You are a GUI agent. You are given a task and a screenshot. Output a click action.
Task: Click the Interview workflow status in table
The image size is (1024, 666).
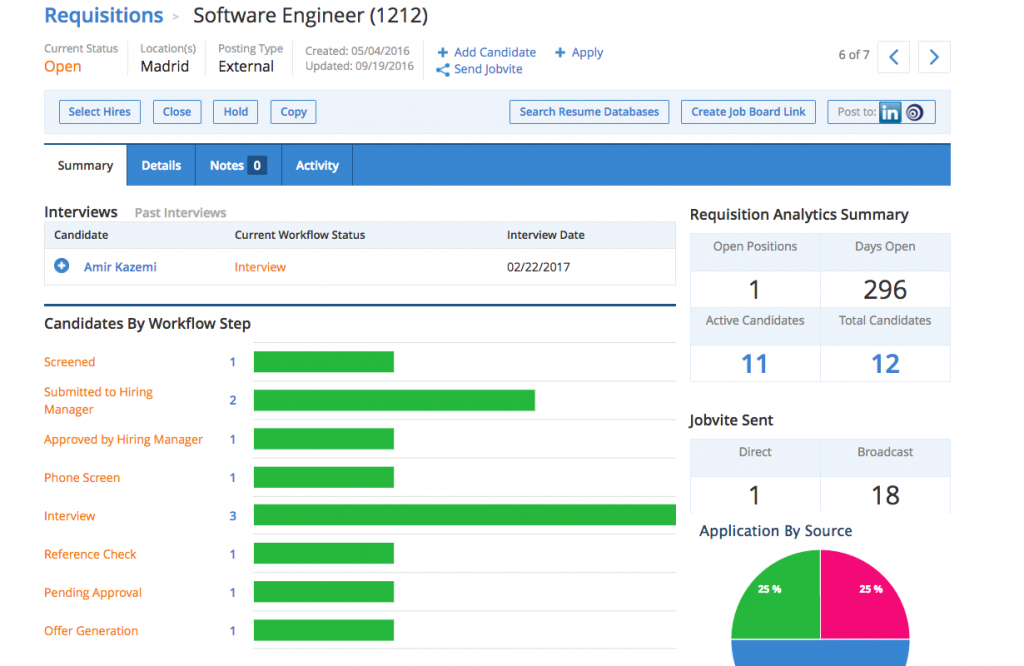tap(260, 266)
